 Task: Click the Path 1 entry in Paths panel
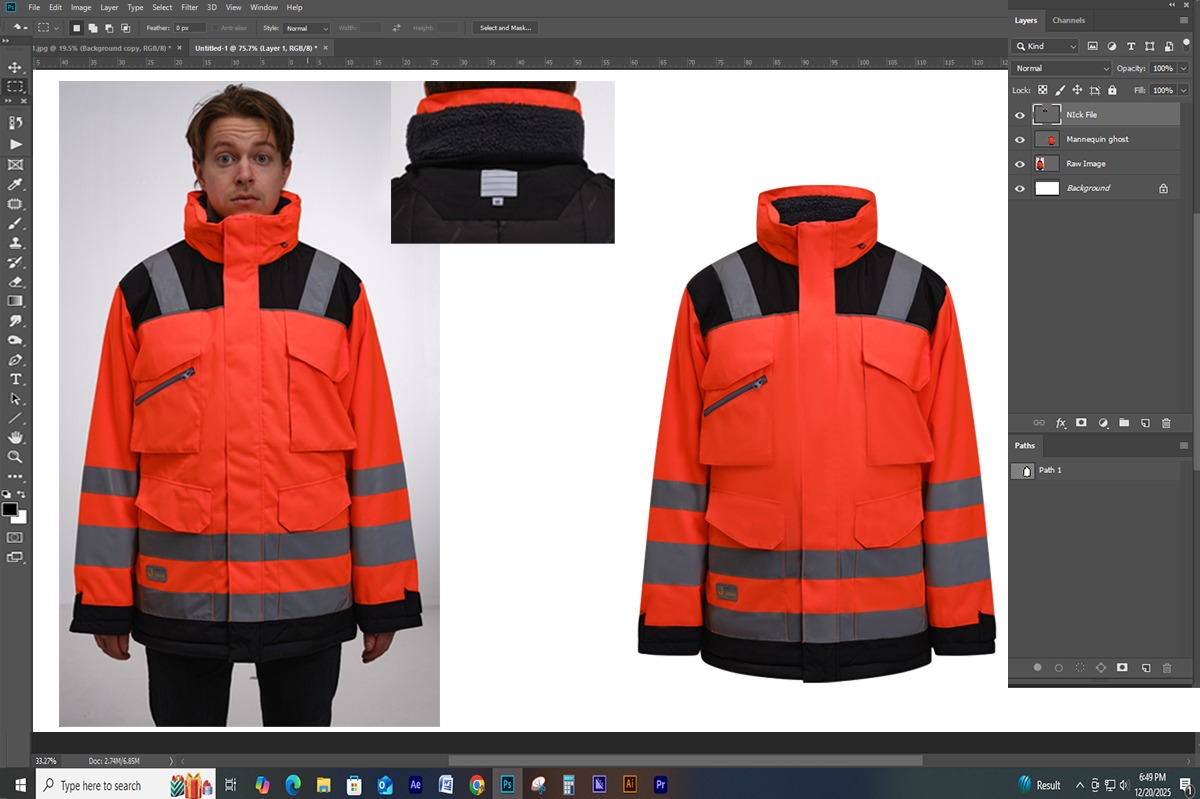[x=1051, y=470]
